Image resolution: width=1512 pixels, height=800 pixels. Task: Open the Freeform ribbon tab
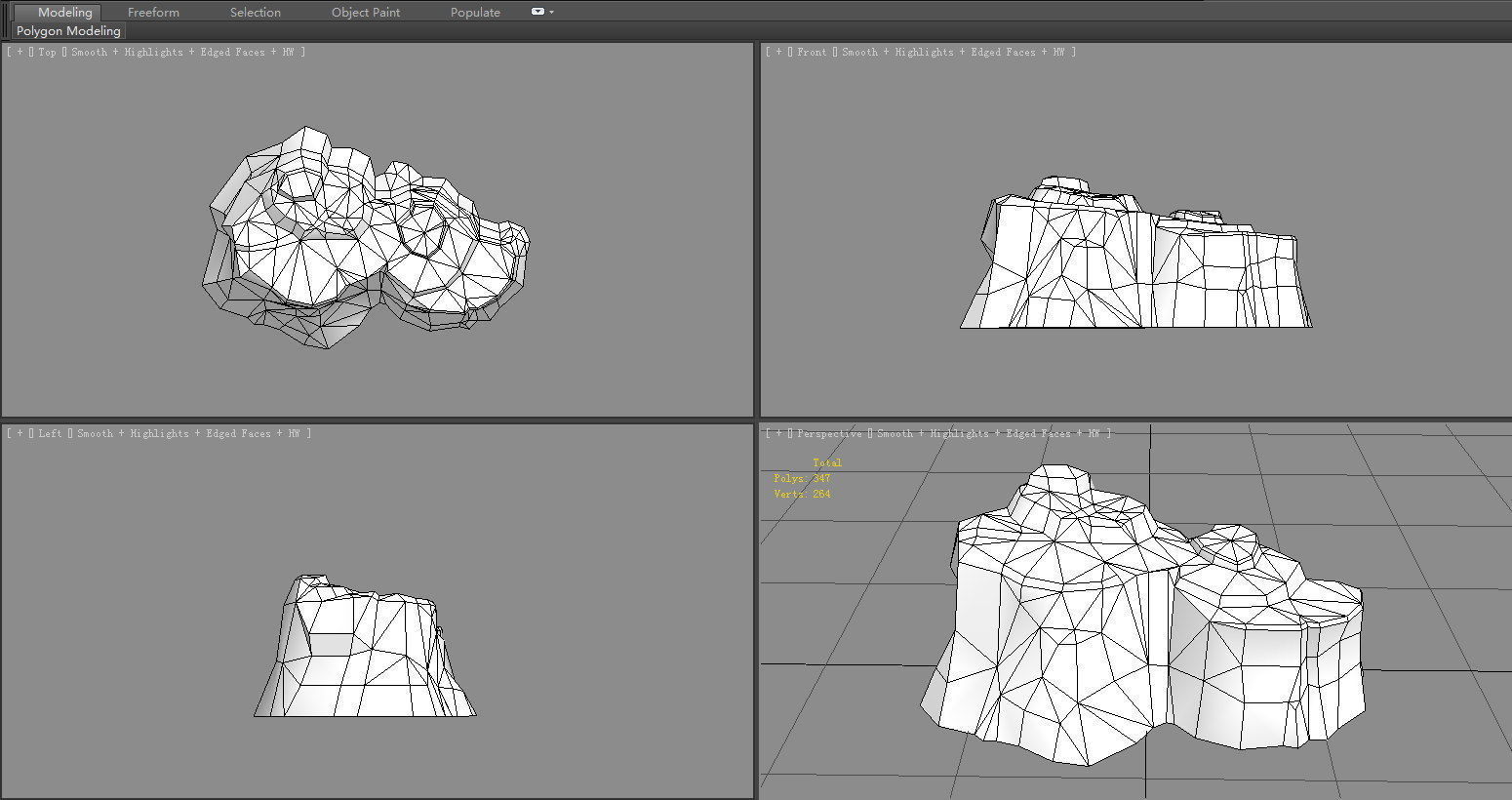[153, 12]
